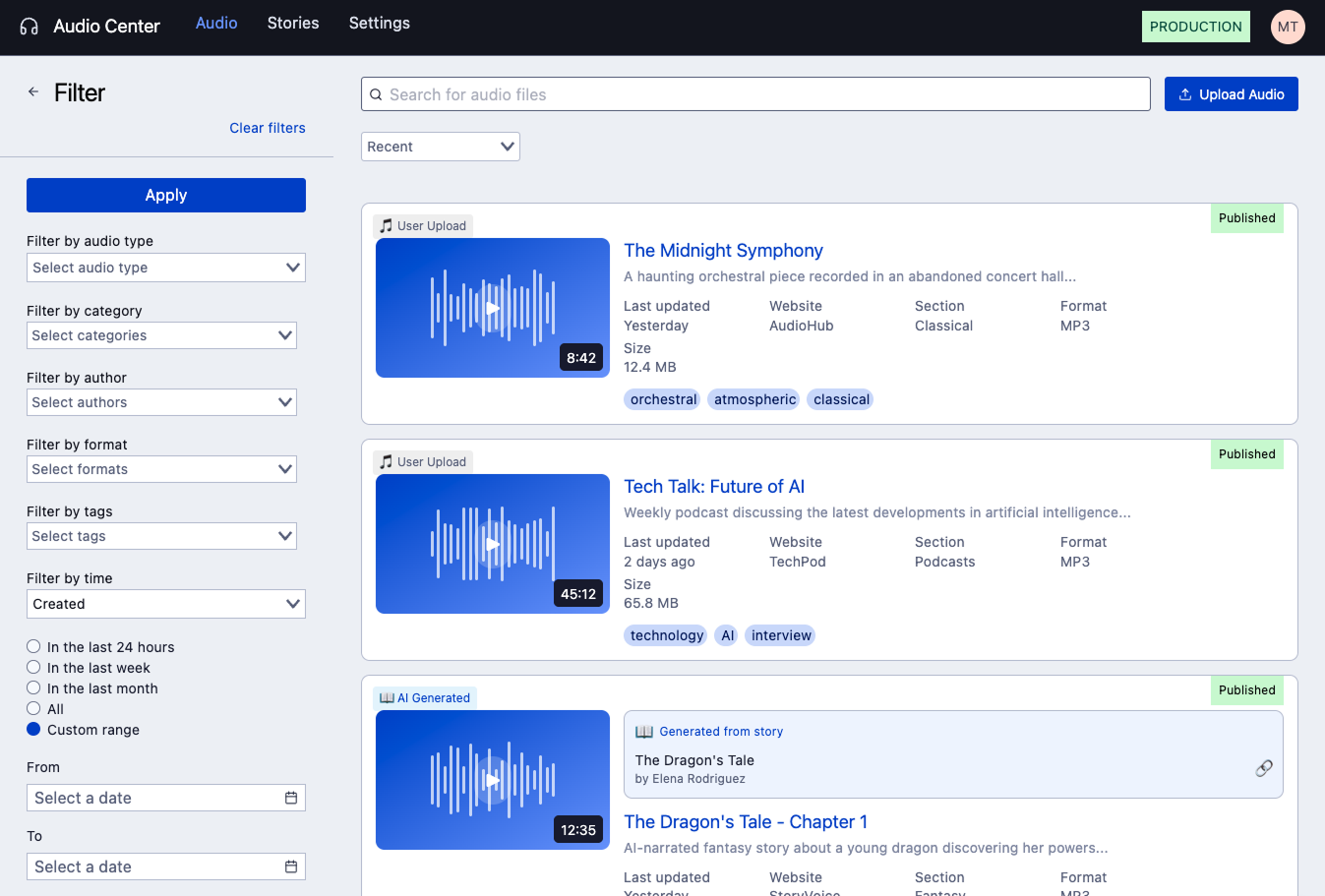Open 'Tech Talk: Future of AI' title link
This screenshot has width=1325, height=896.
[714, 487]
